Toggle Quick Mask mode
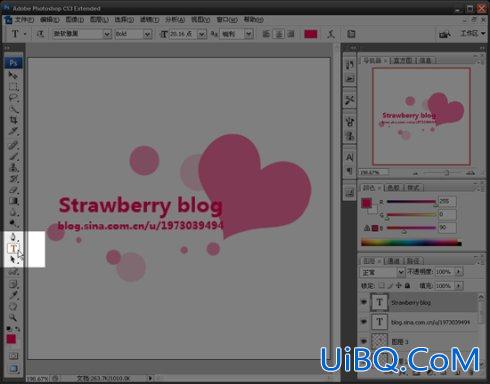The width and height of the screenshot is (490, 384). [13, 356]
